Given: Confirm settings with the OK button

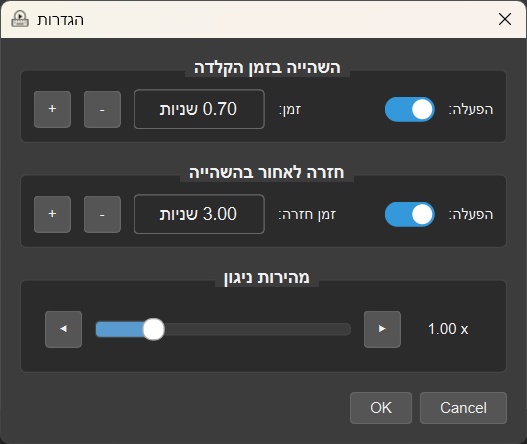Looking at the screenshot, I should 381,408.
